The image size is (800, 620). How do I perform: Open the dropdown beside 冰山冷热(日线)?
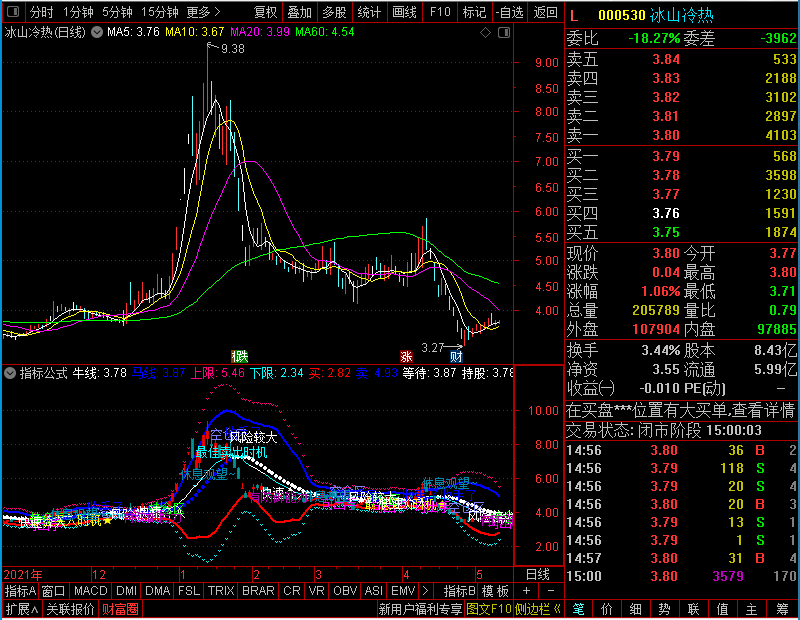tap(97, 32)
